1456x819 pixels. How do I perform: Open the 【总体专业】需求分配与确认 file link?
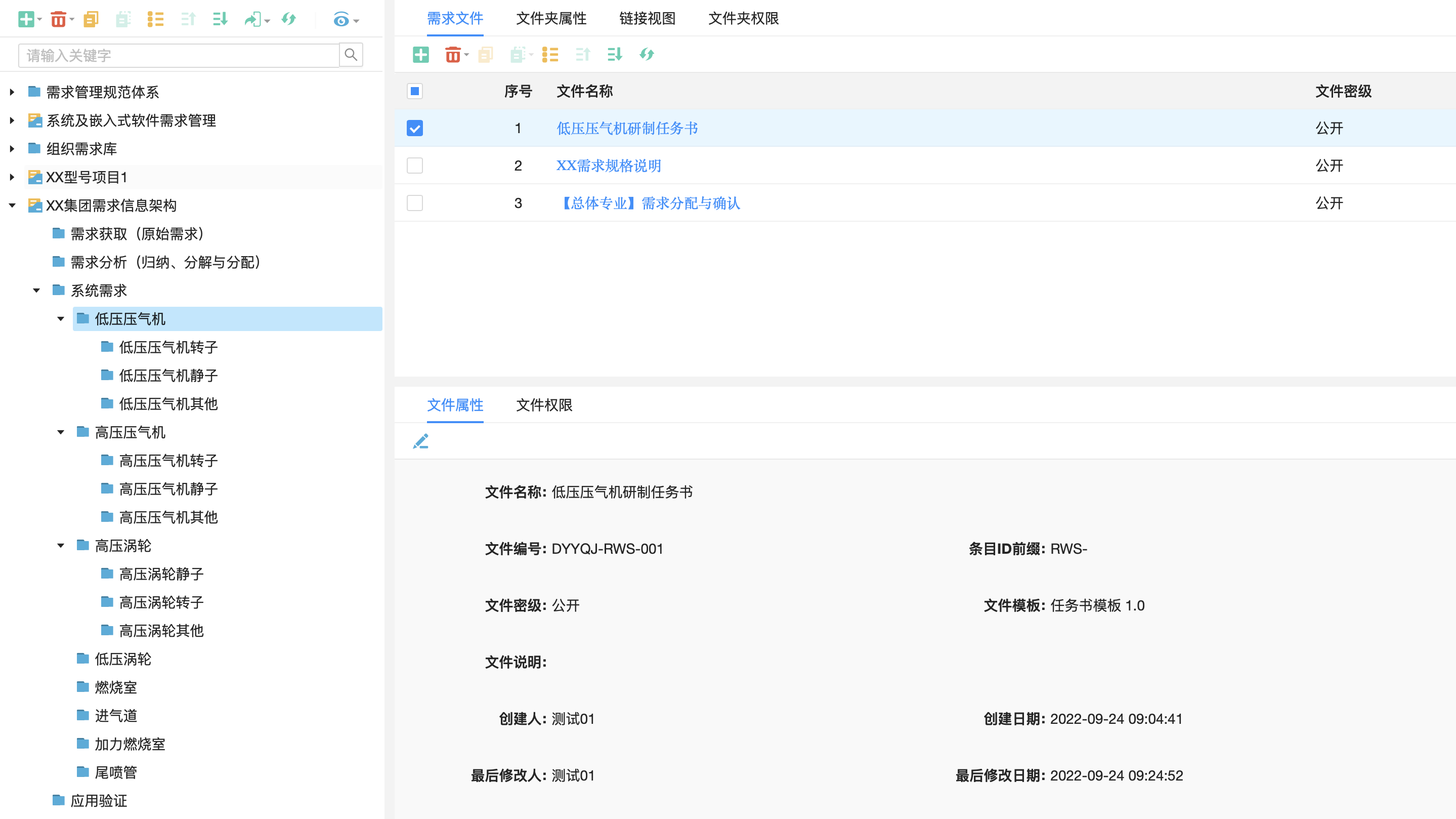[x=649, y=203]
